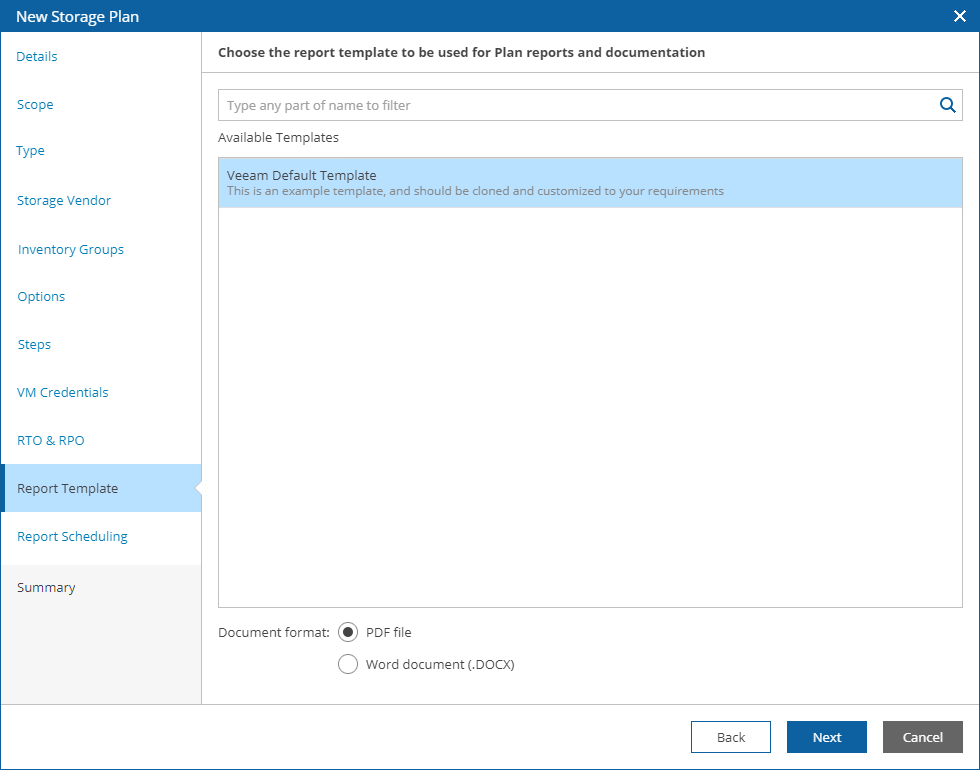Select PDF file document format
The image size is (980, 770).
click(x=348, y=632)
